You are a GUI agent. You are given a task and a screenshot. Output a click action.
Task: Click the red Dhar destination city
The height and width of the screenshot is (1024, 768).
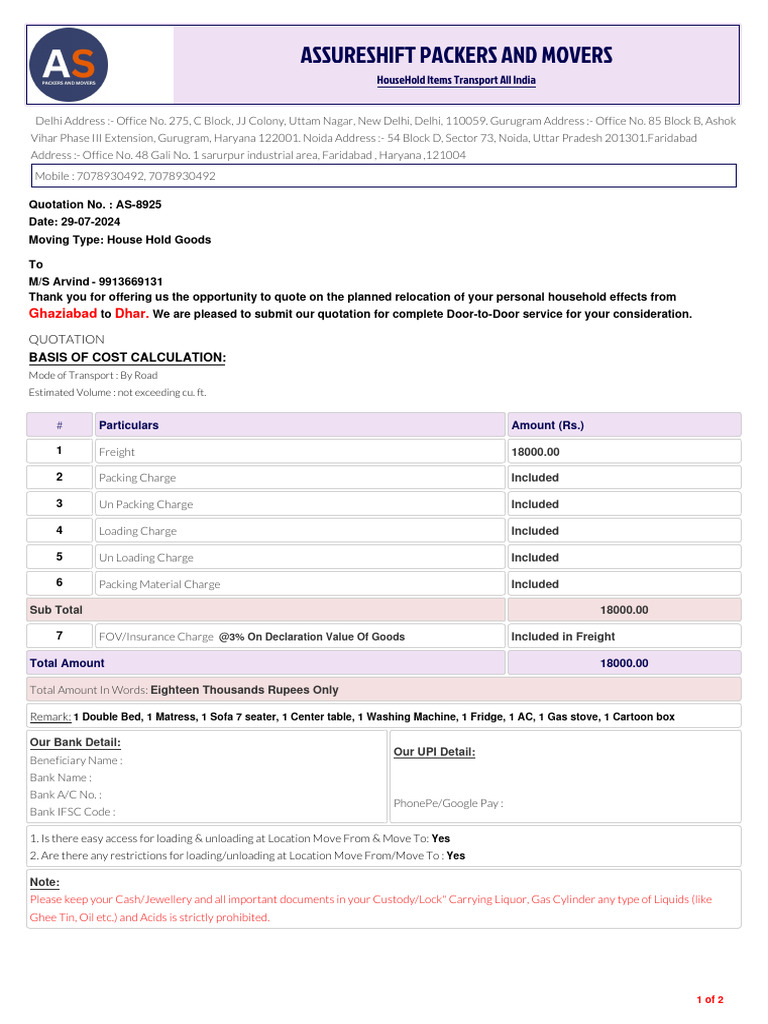132,313
